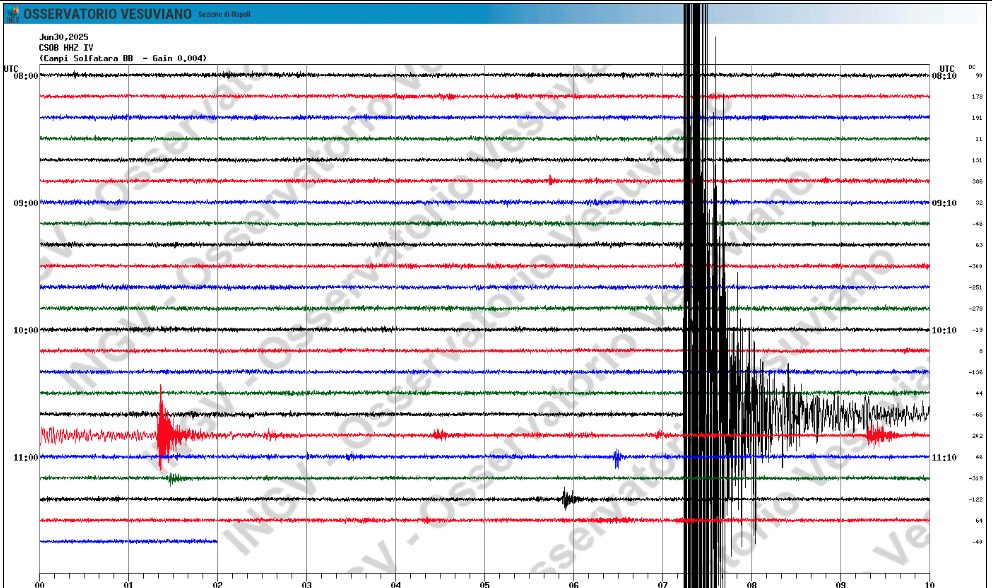Click the large red earthquake burst near minute 01
The width and height of the screenshot is (992, 588).
pos(166,429)
